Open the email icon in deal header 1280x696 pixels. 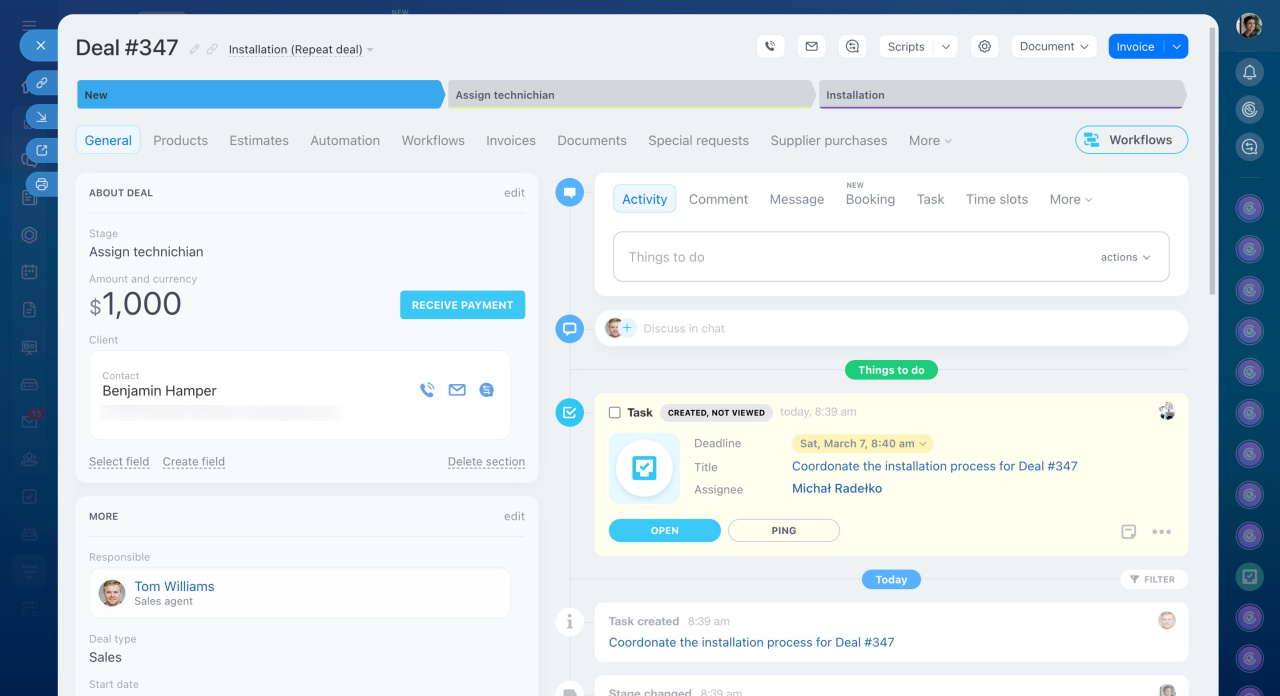coord(811,46)
